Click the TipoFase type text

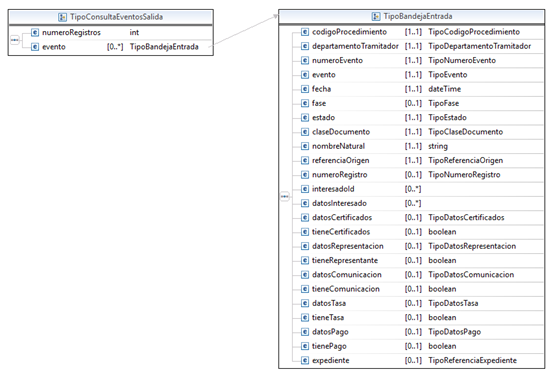coord(443,103)
